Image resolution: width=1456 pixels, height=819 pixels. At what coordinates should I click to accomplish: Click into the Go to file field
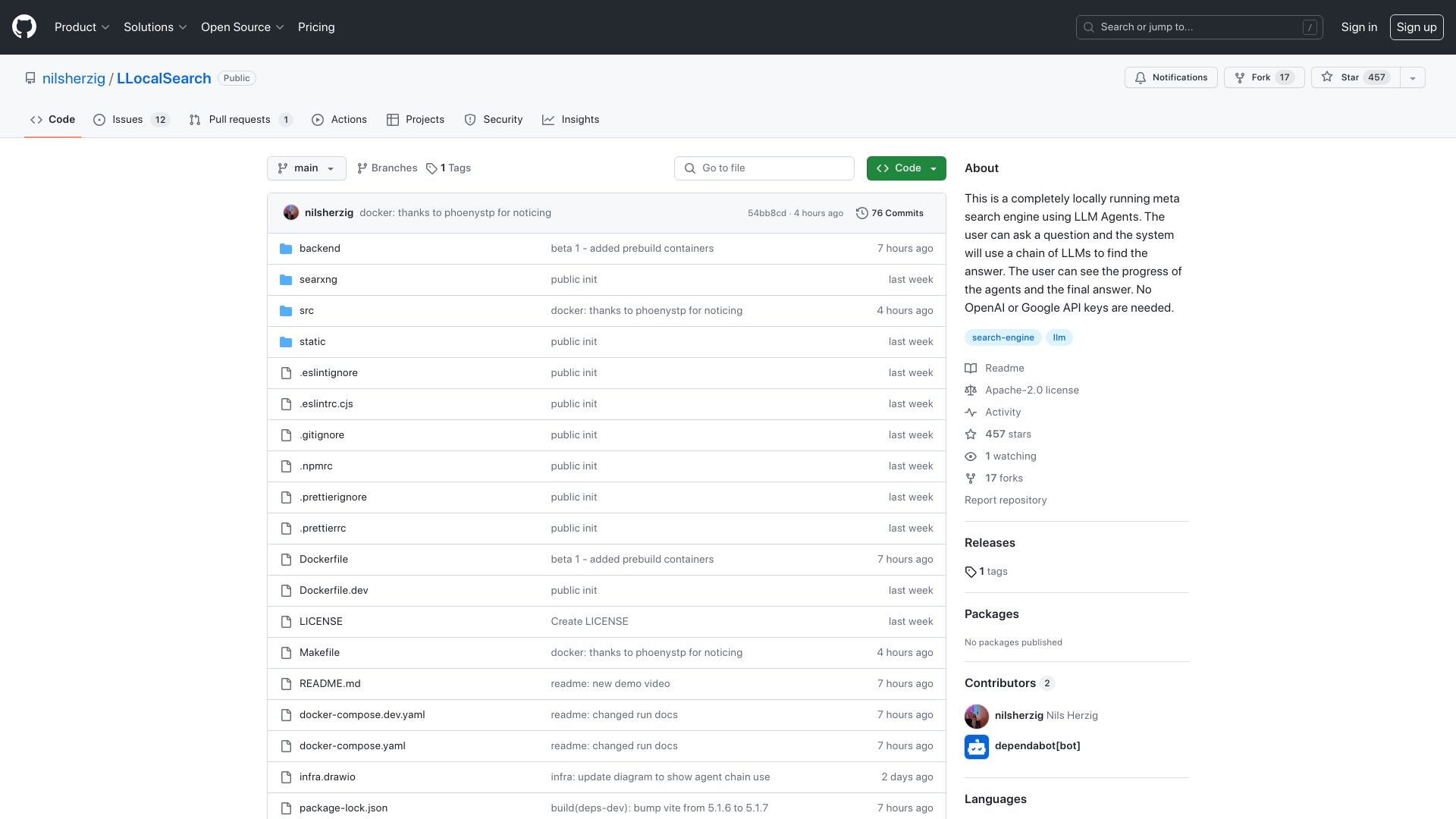(764, 168)
